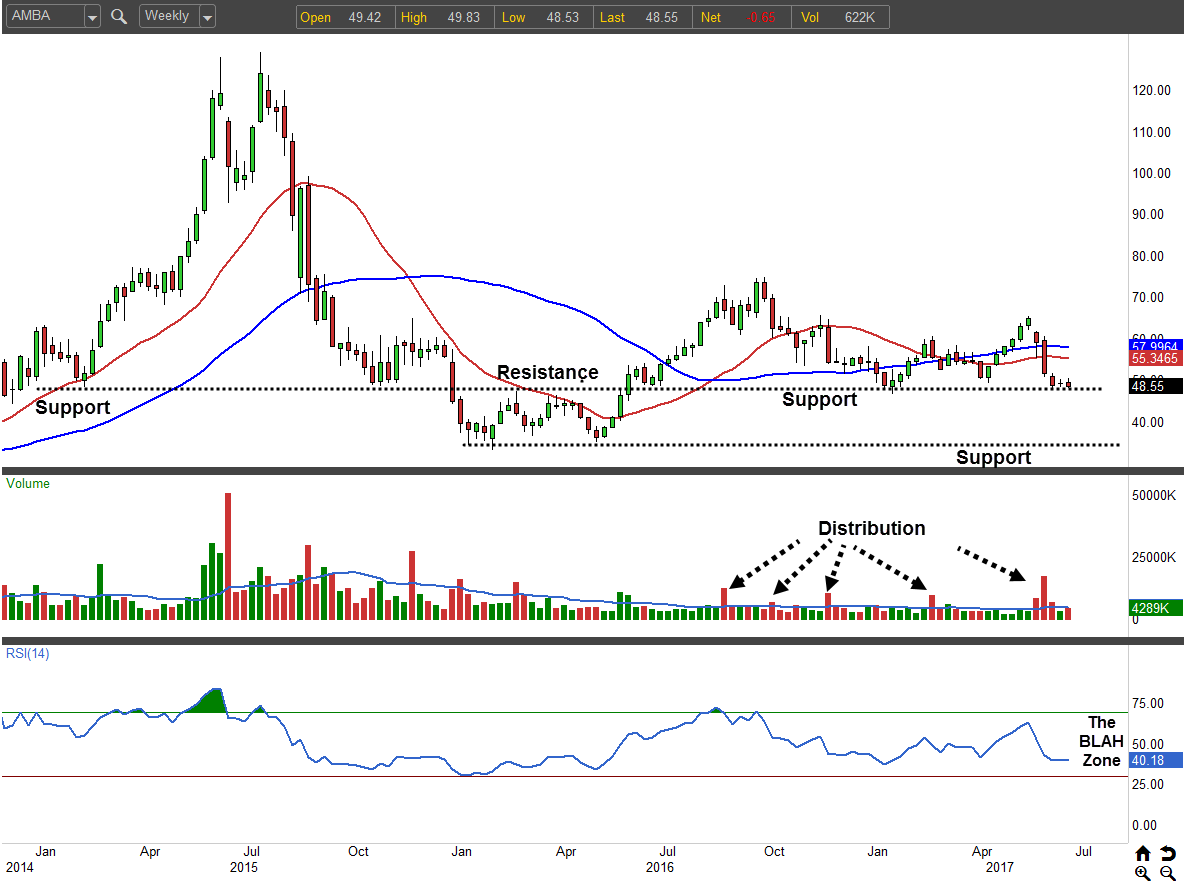The image size is (1184, 881).
Task: Select the blue 57.9964 moving average tag
Action: 1156,345
